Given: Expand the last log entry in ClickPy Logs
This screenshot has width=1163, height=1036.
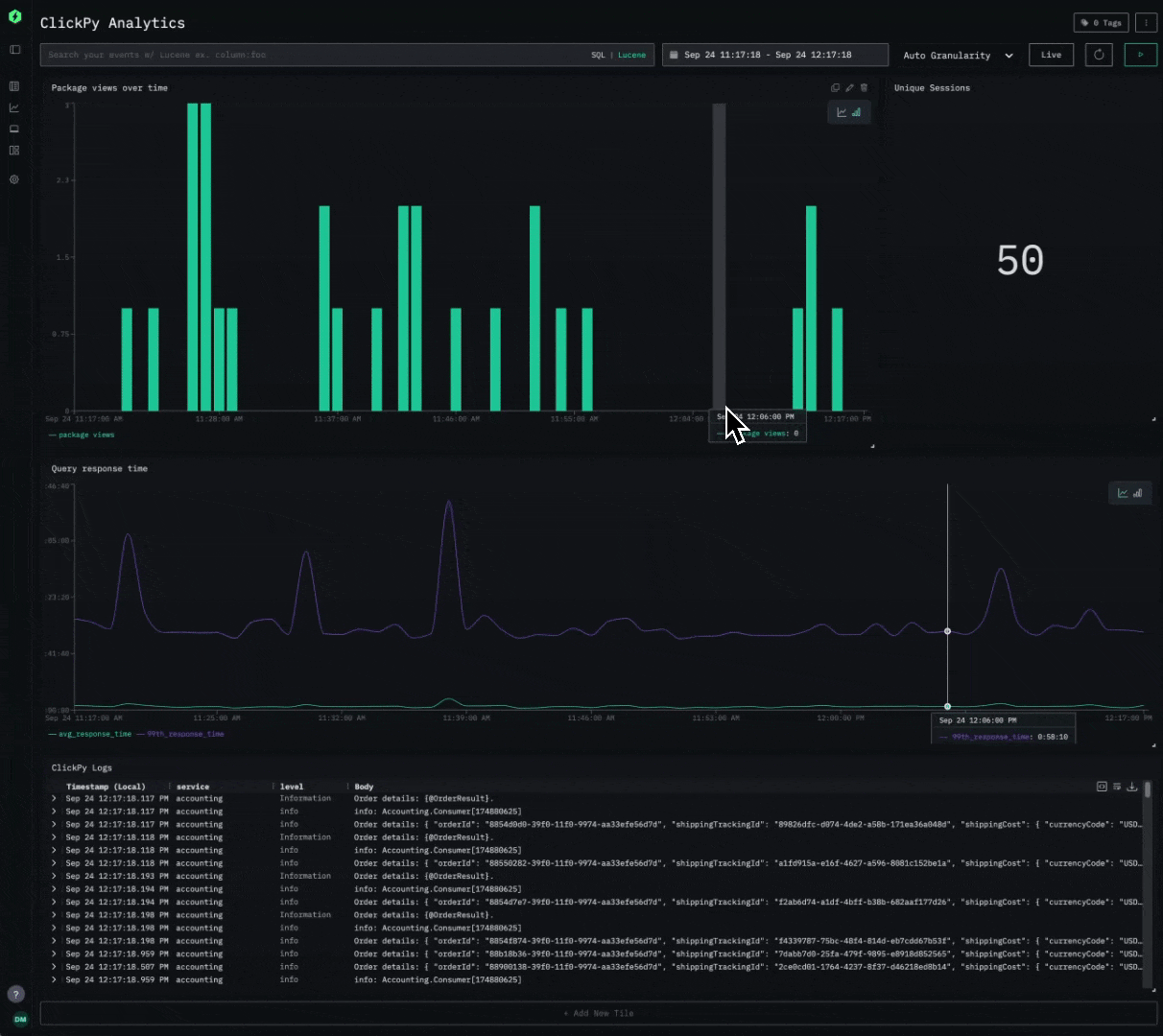Looking at the screenshot, I should pyautogui.click(x=54, y=979).
